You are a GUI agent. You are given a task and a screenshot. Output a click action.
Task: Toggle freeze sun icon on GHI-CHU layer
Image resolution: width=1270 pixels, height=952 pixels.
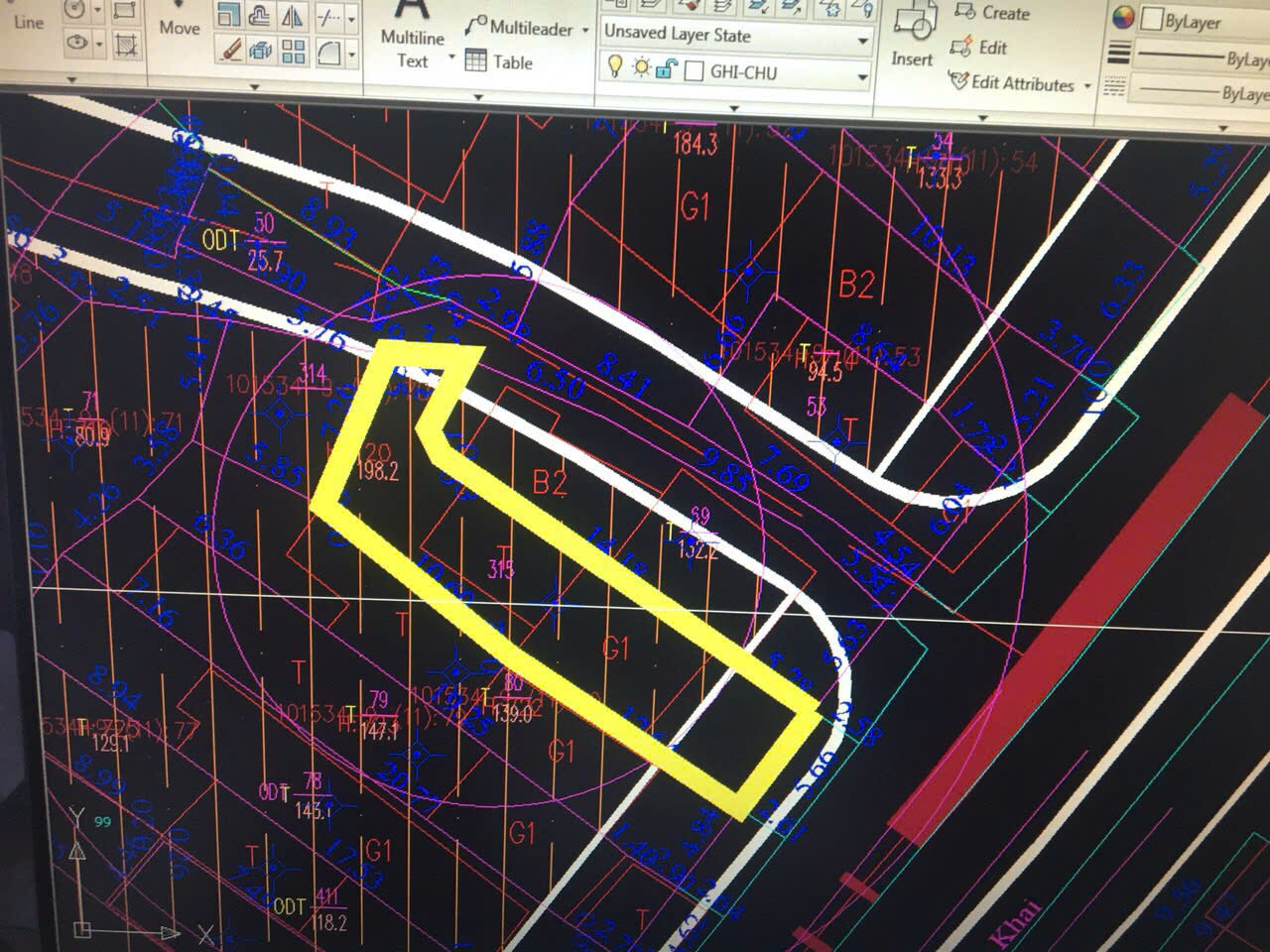[x=641, y=68]
